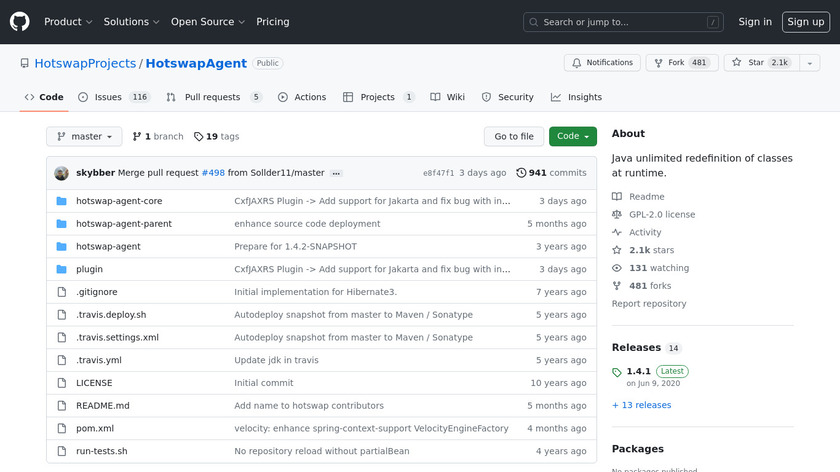Open the 19 tags link

[x=216, y=137]
